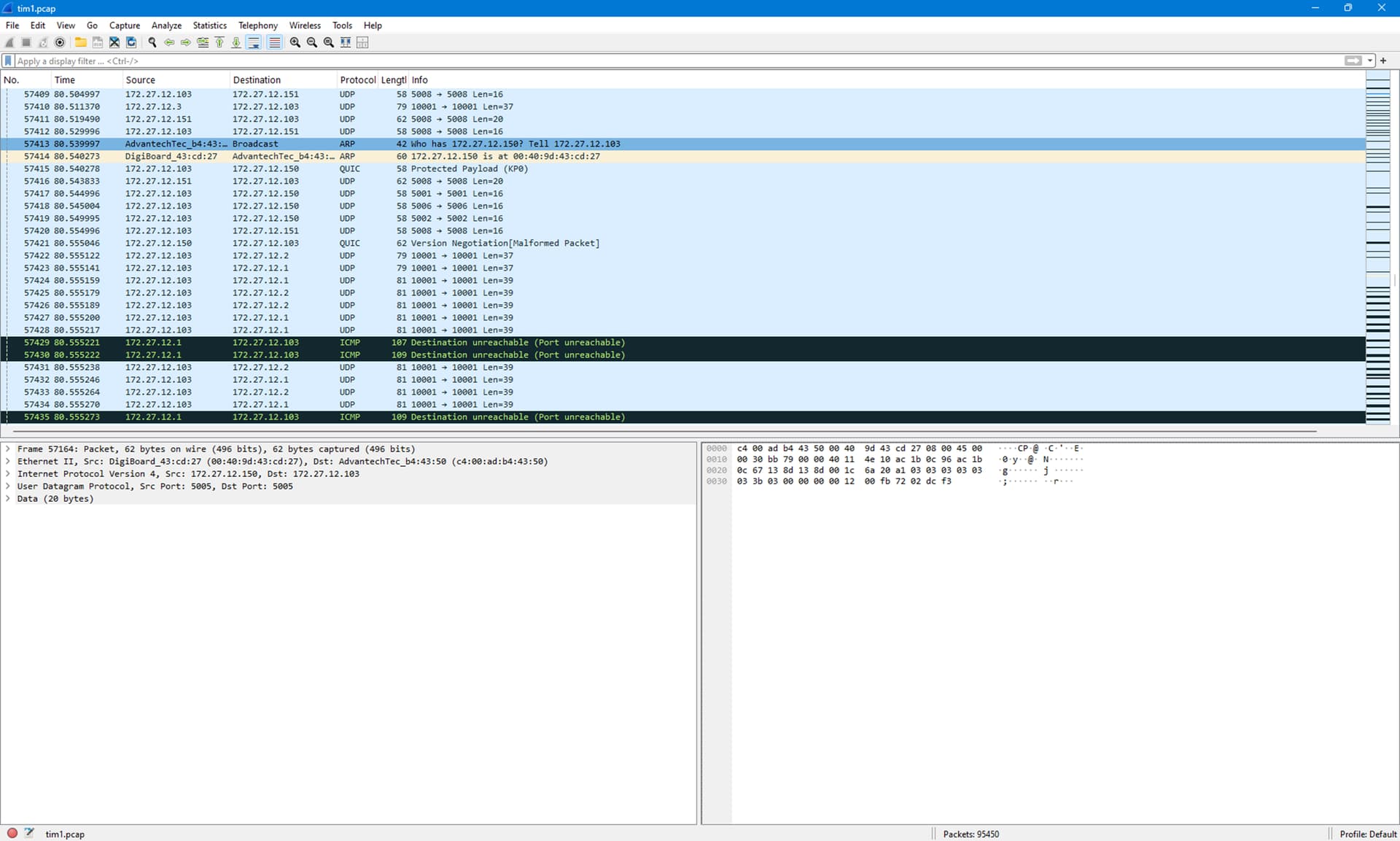Open the Telephony menu
Image resolution: width=1400 pixels, height=841 pixels.
pyautogui.click(x=257, y=26)
